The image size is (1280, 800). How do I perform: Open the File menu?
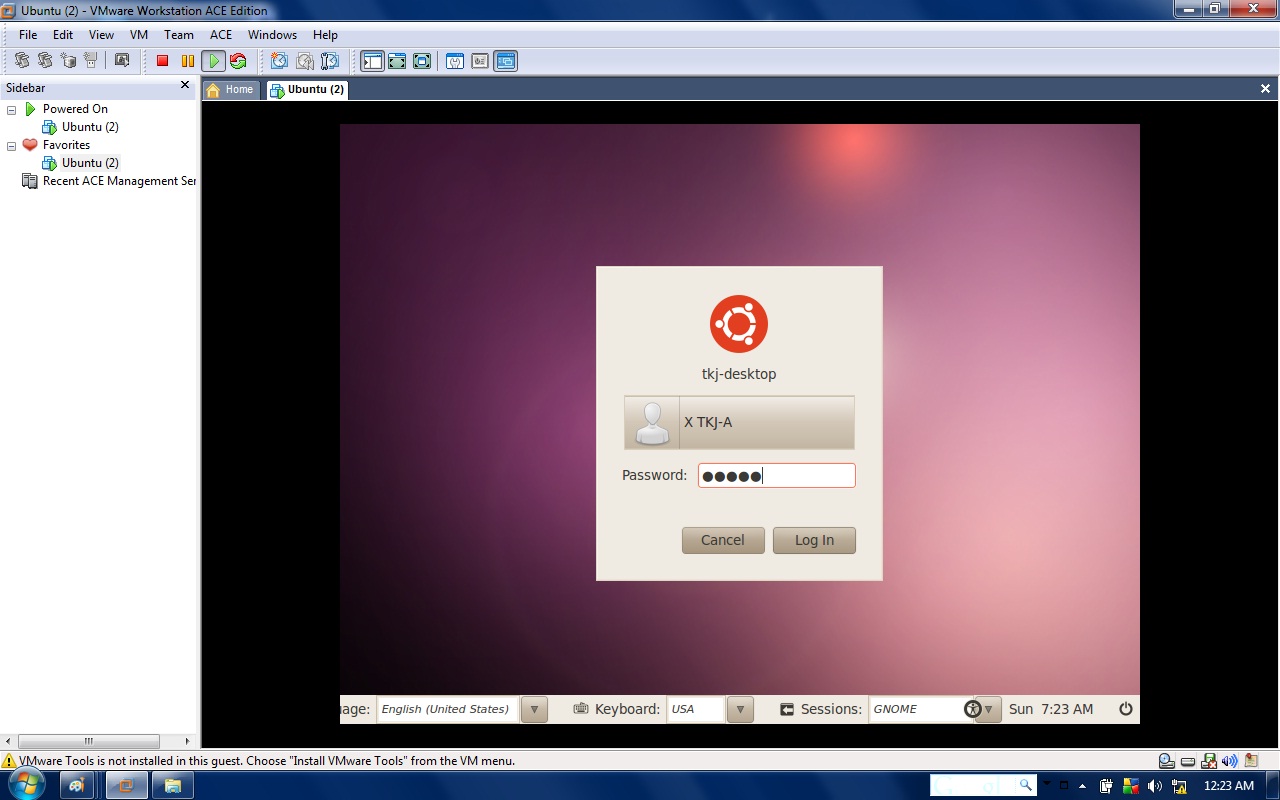click(x=28, y=35)
